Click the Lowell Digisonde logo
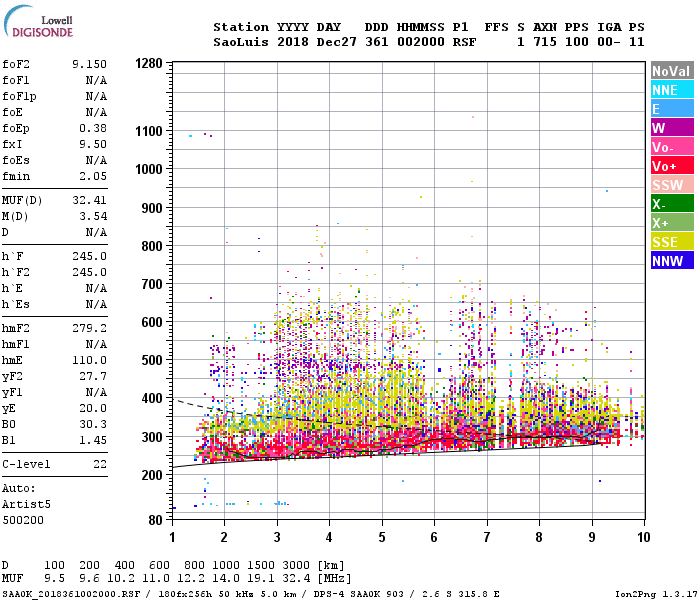700x600 pixels. (38, 21)
